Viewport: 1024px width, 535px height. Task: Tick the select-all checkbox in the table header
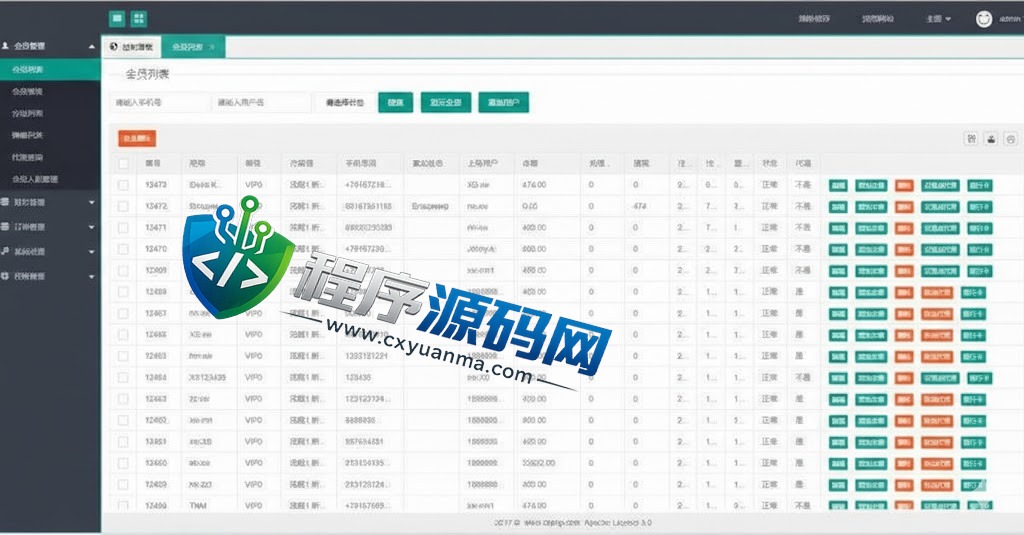(123, 163)
